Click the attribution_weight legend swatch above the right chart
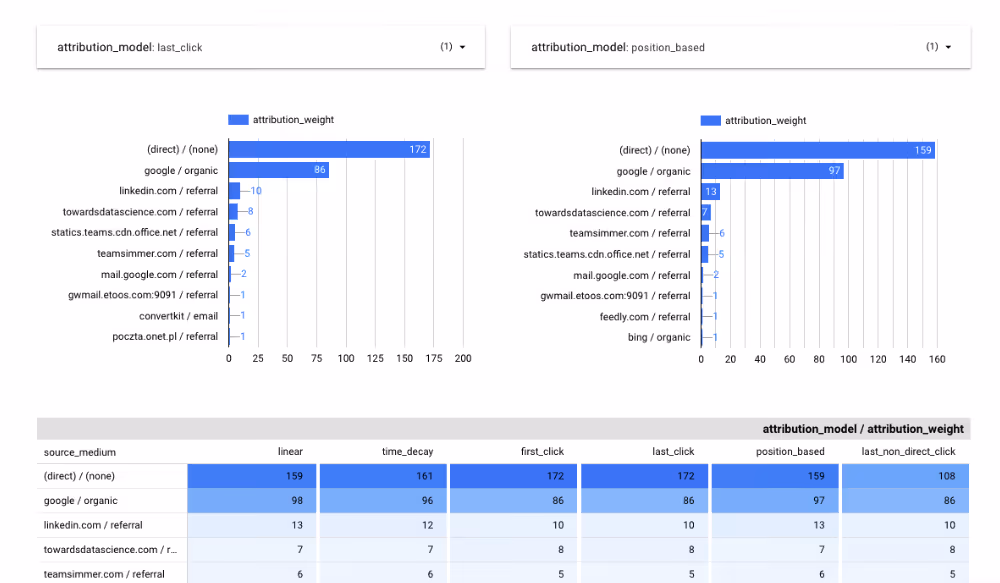 (710, 120)
